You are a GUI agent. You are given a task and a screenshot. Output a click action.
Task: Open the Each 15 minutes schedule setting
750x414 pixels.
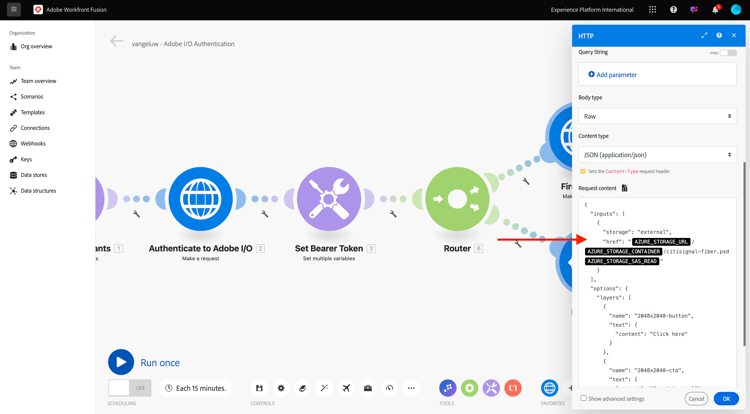(x=195, y=388)
